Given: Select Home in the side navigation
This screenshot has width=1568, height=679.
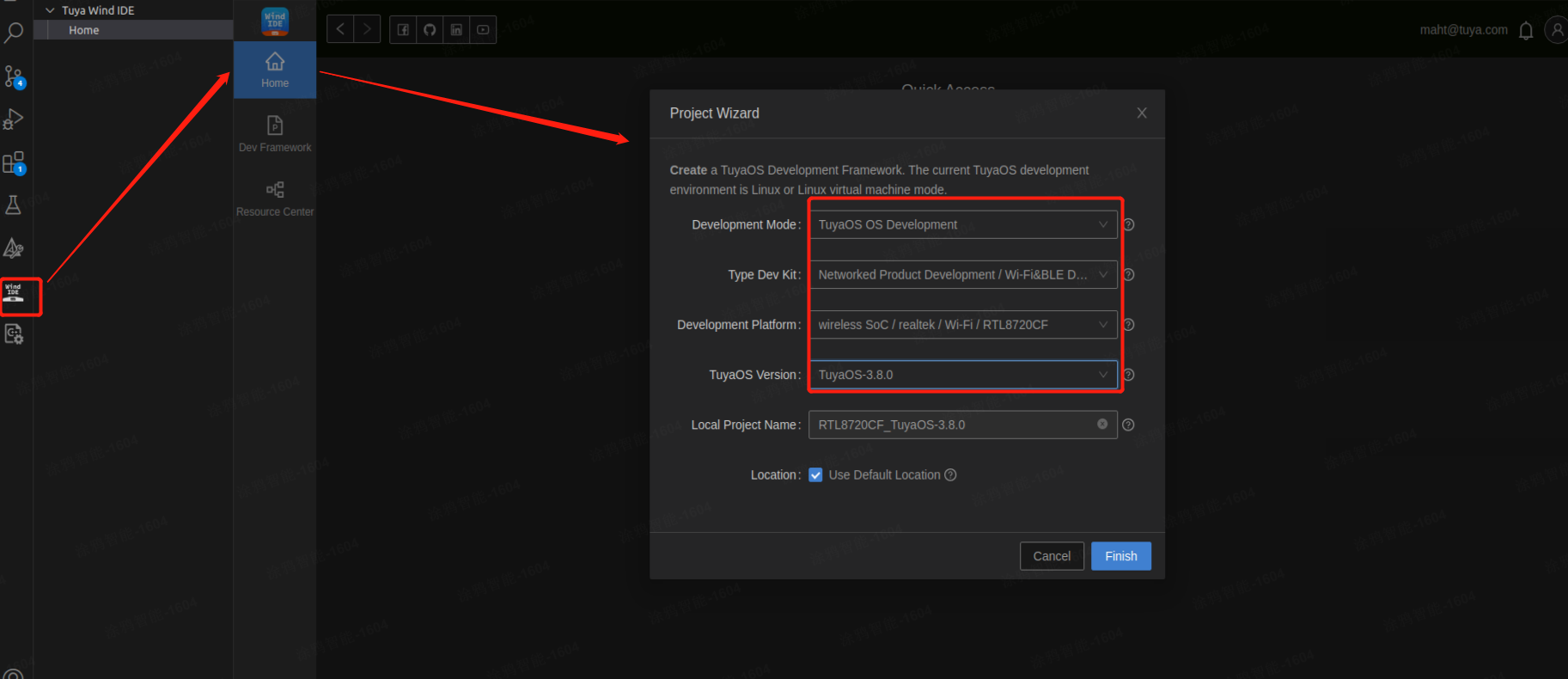Looking at the screenshot, I should 275,70.
